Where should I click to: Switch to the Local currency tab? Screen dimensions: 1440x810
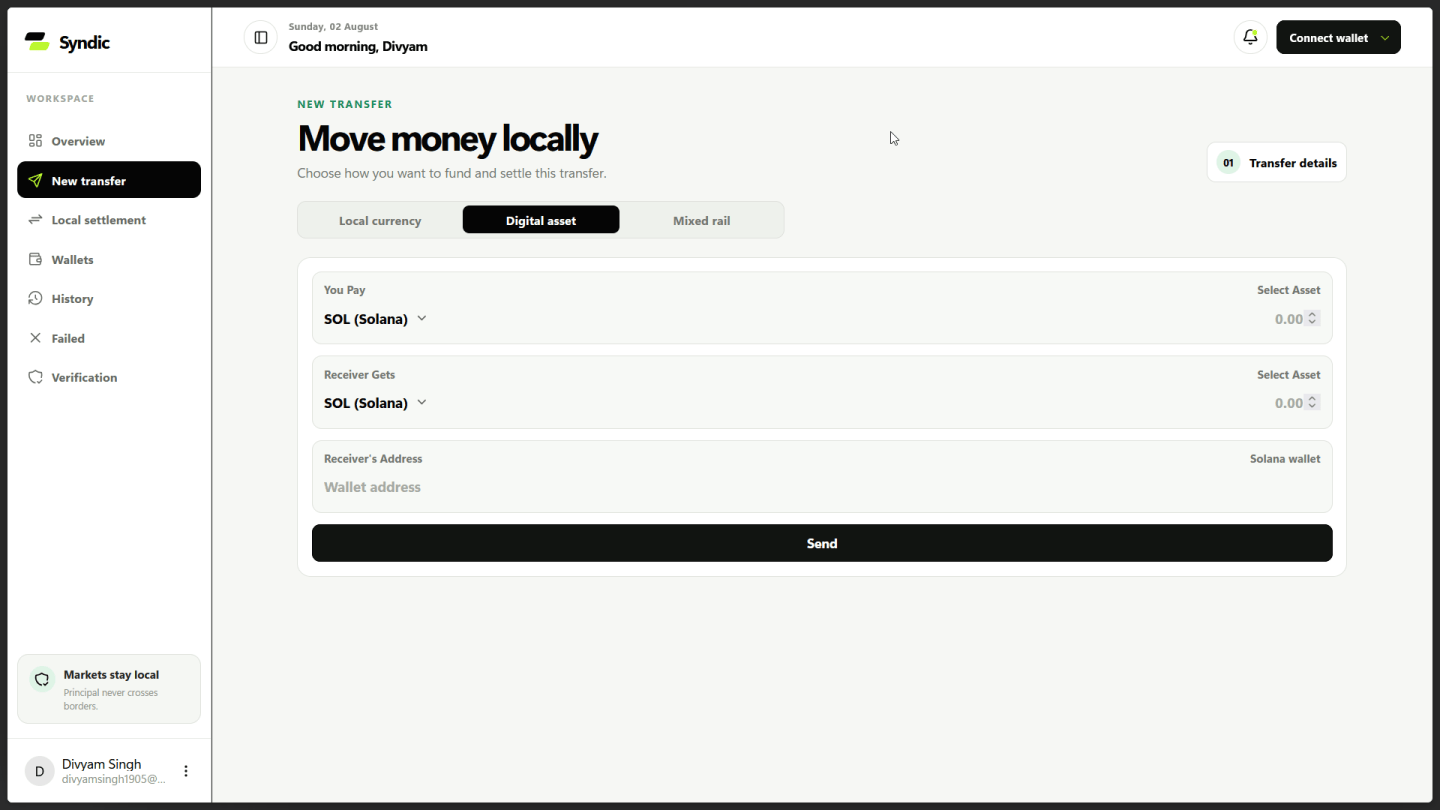point(380,220)
